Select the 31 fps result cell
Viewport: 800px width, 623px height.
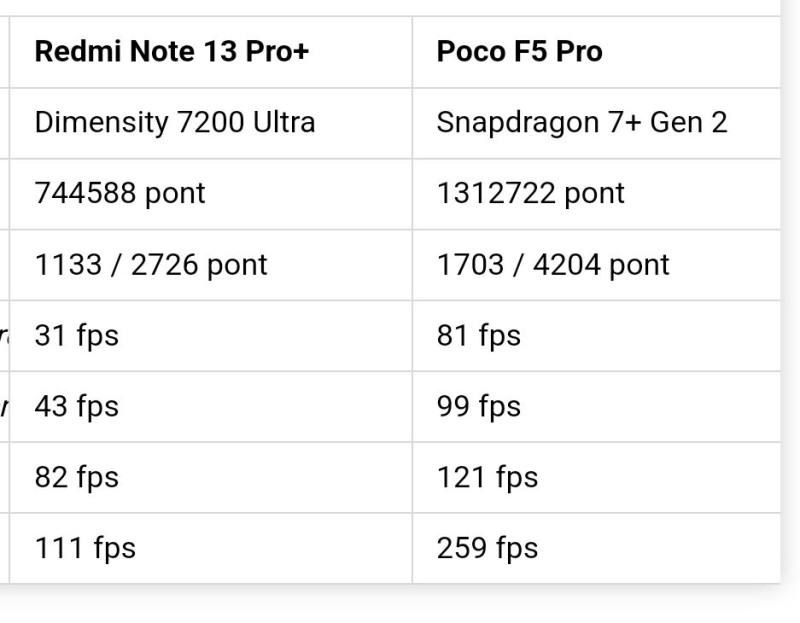pyautogui.click(x=211, y=336)
